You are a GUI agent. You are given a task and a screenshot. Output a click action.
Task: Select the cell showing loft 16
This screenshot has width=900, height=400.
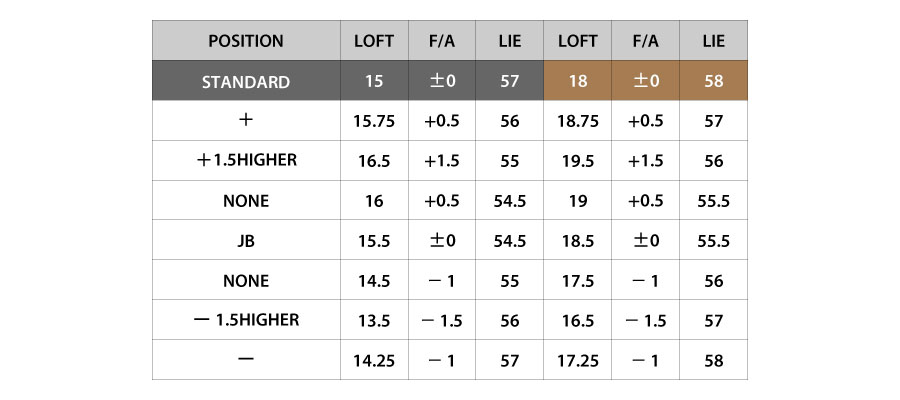(x=374, y=201)
